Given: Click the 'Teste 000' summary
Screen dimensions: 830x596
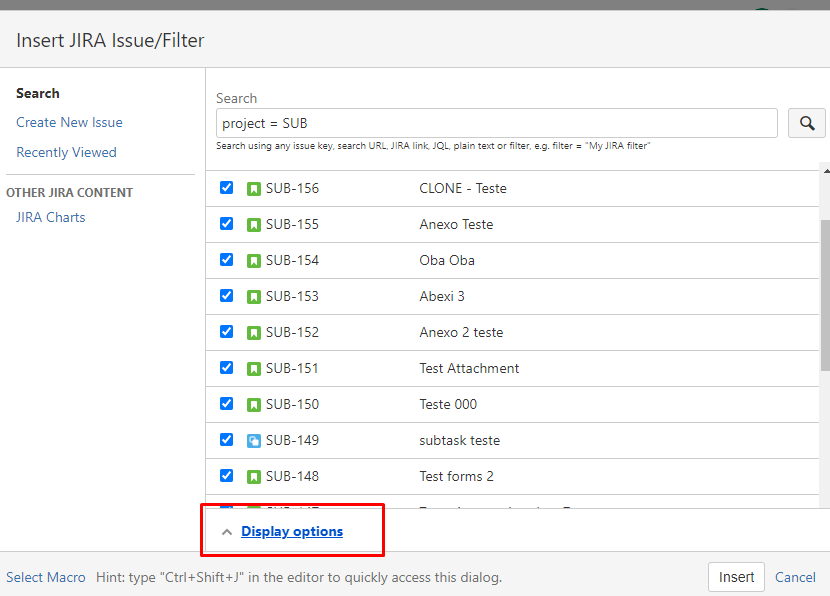Looking at the screenshot, I should [448, 404].
